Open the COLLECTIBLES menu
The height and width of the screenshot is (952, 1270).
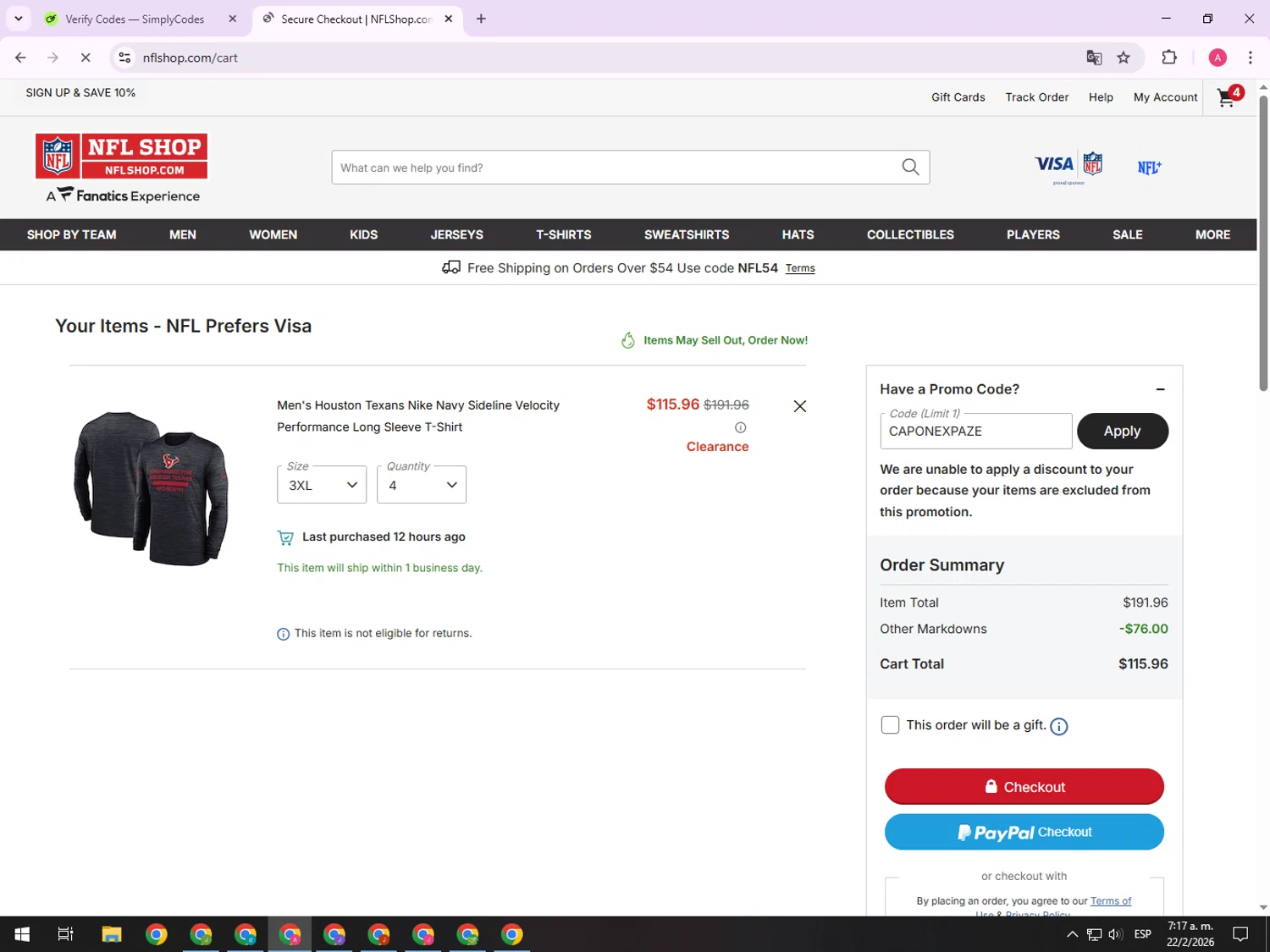point(910,234)
